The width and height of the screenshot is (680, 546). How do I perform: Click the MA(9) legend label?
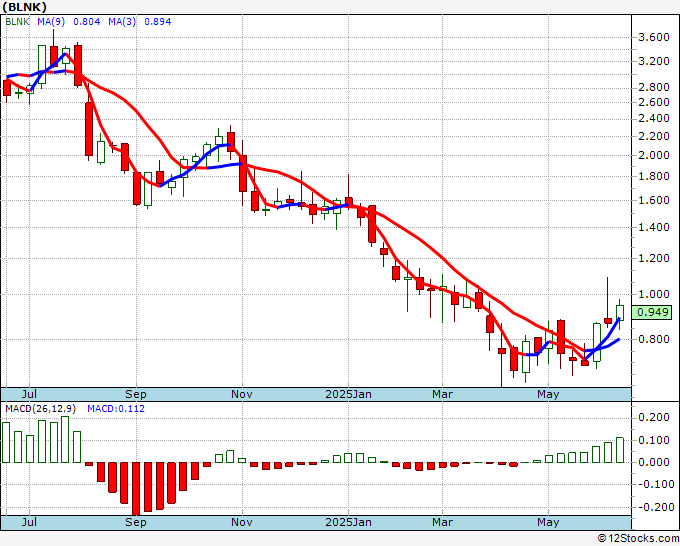coord(51,22)
